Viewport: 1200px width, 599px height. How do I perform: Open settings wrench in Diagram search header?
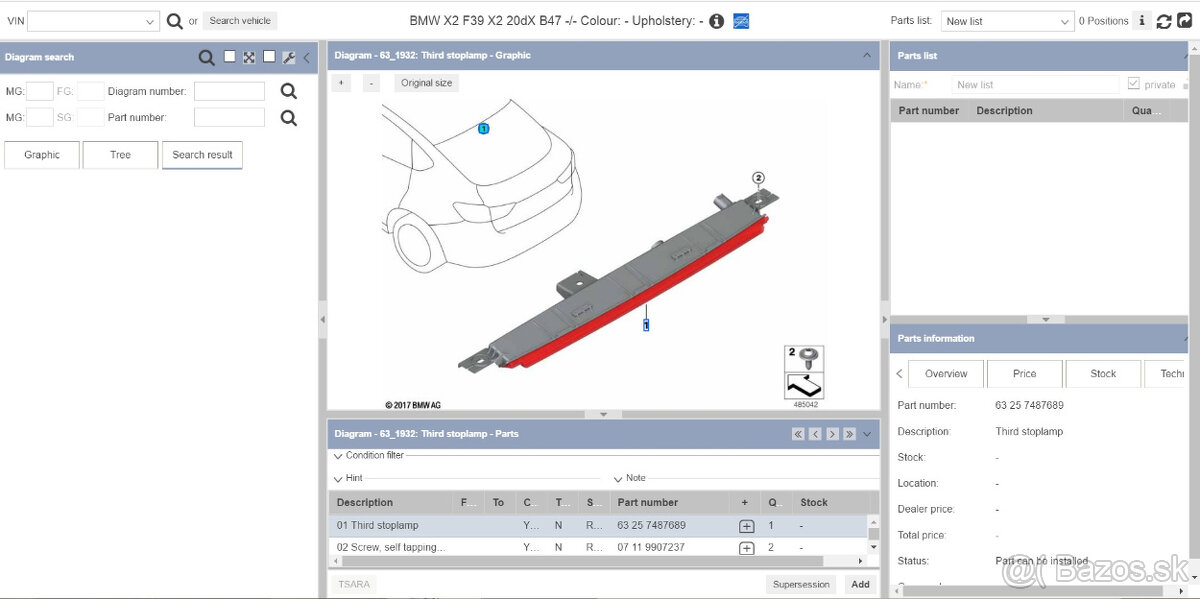click(x=288, y=58)
